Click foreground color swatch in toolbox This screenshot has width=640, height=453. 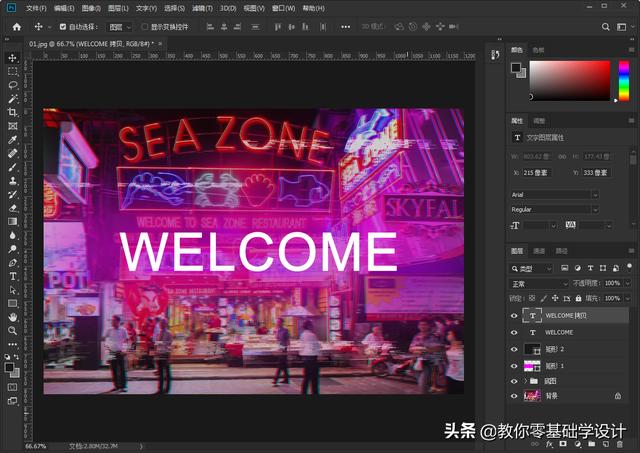[x=10, y=368]
